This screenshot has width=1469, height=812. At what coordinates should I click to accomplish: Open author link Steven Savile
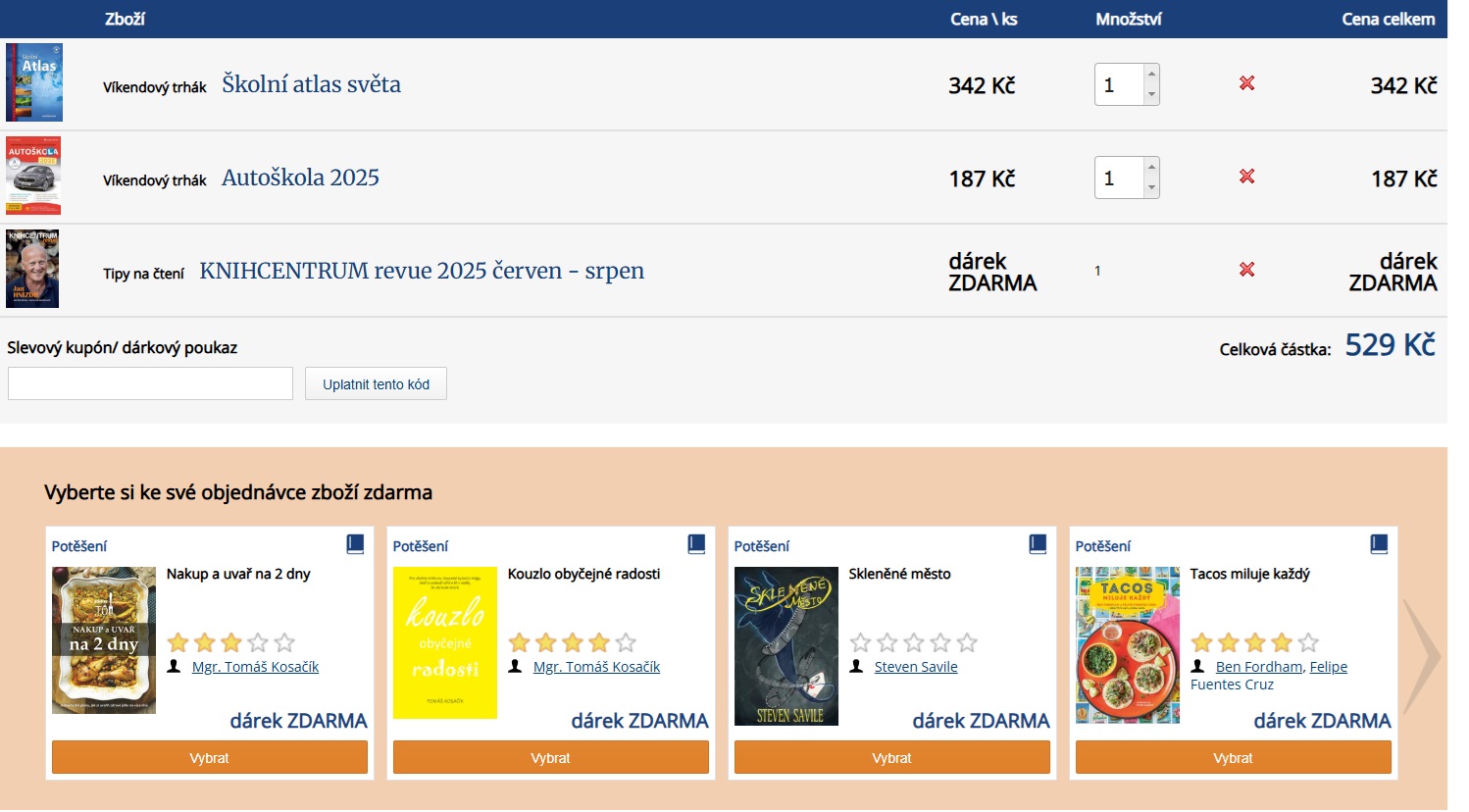click(x=915, y=667)
